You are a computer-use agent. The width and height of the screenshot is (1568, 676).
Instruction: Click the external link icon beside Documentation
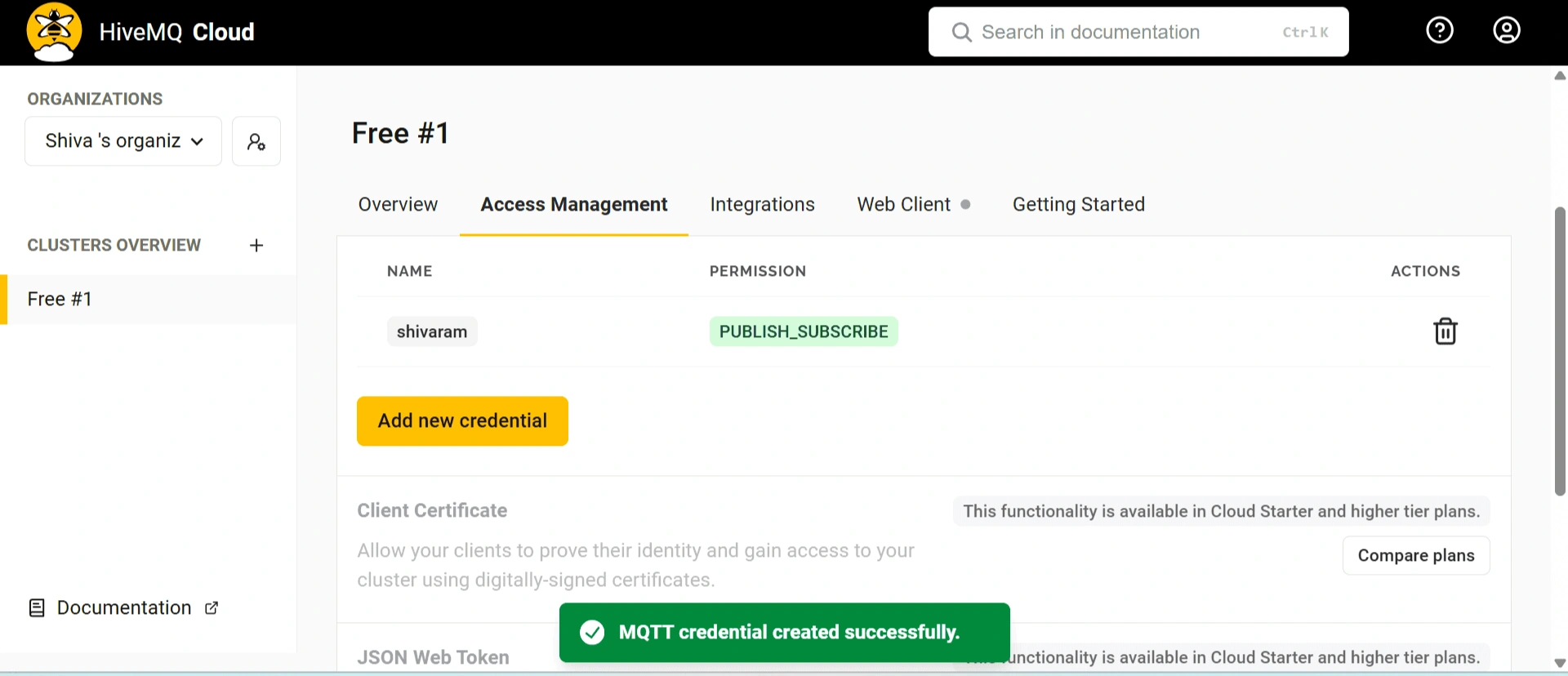click(x=212, y=607)
